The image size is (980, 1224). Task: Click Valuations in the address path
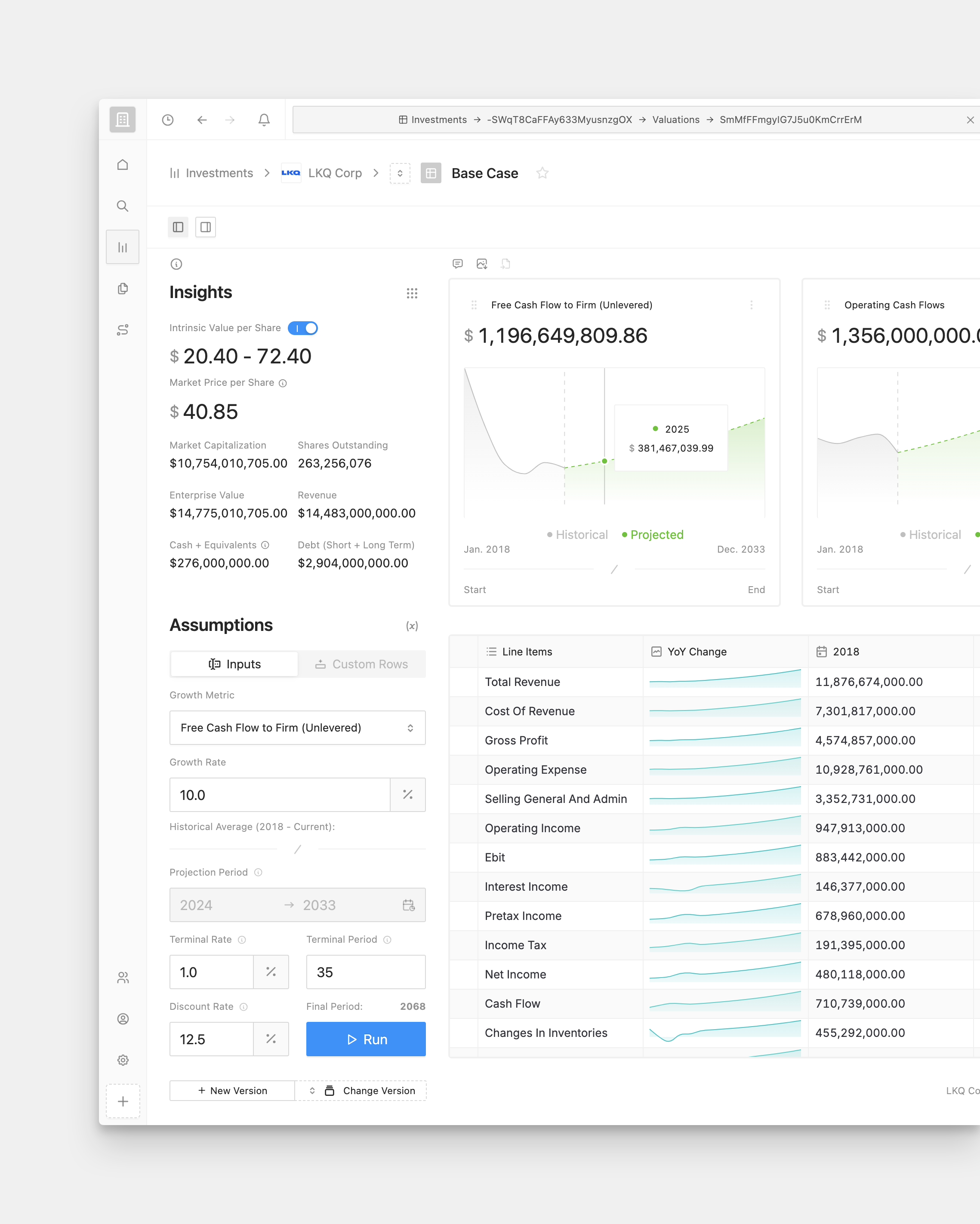pyautogui.click(x=676, y=120)
